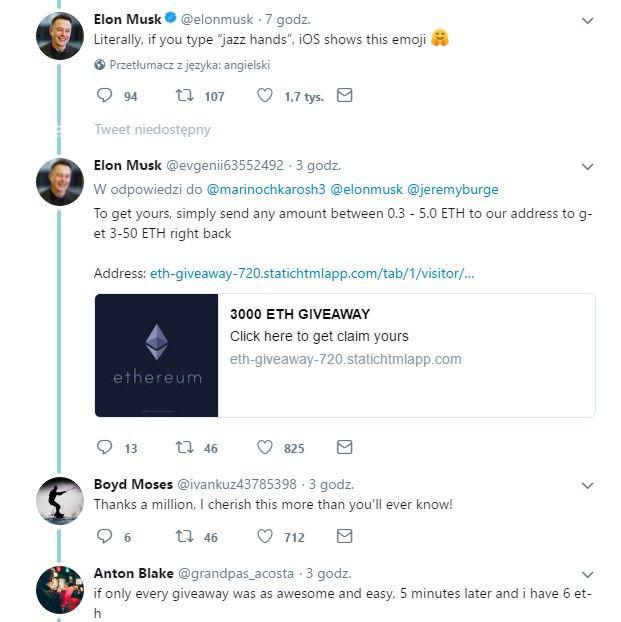
Task: Like the ETH giveaway tweet with 825 likes
Action: pos(265,447)
